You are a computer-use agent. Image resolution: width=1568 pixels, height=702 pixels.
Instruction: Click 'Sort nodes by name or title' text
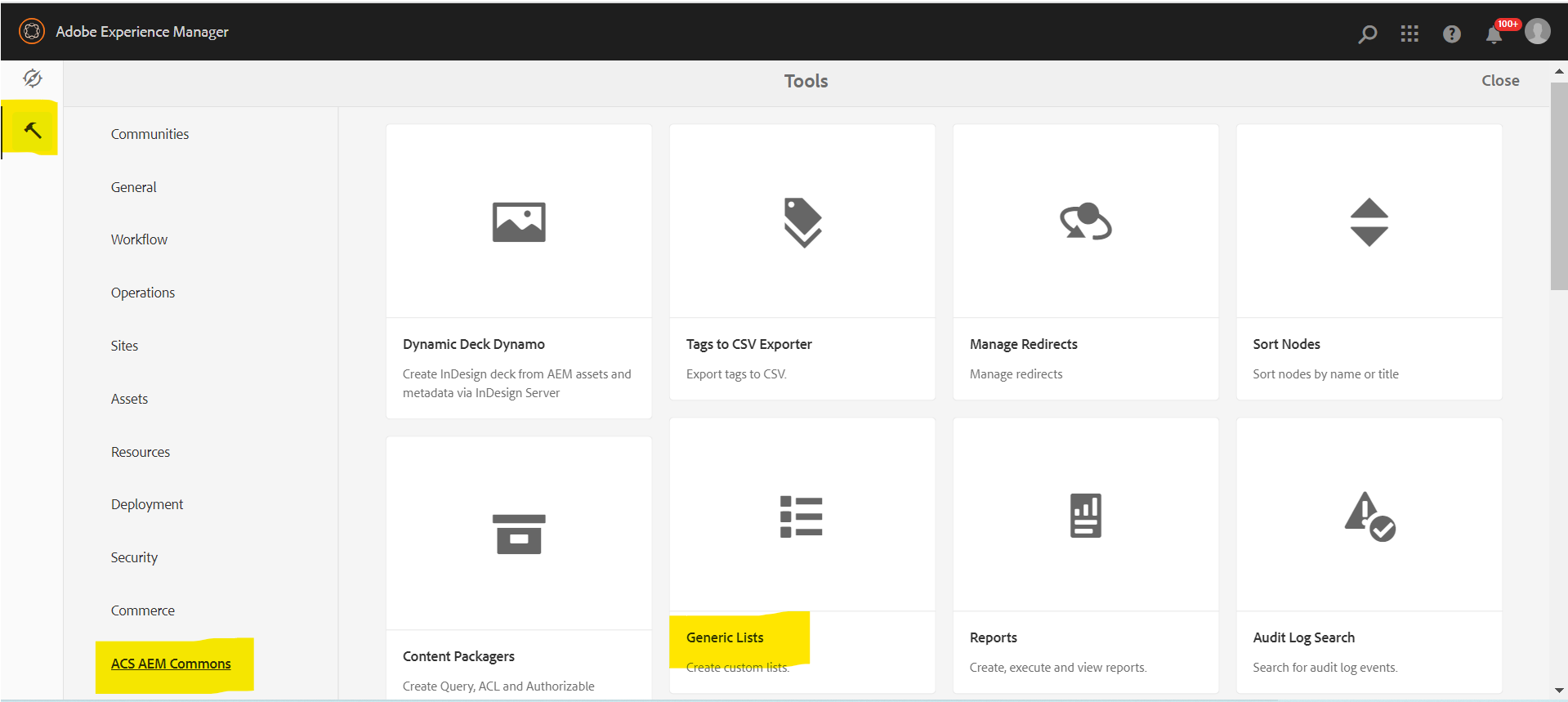tap(1326, 374)
